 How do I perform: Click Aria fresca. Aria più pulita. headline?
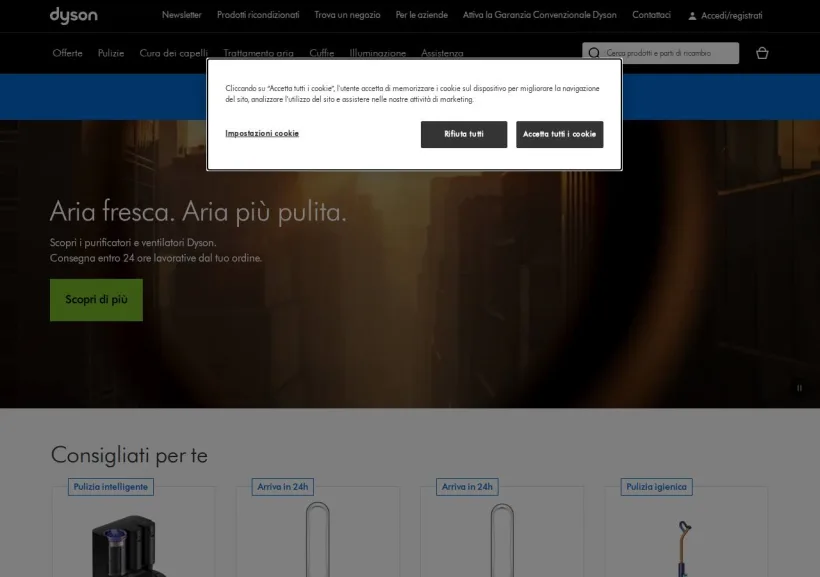point(198,212)
